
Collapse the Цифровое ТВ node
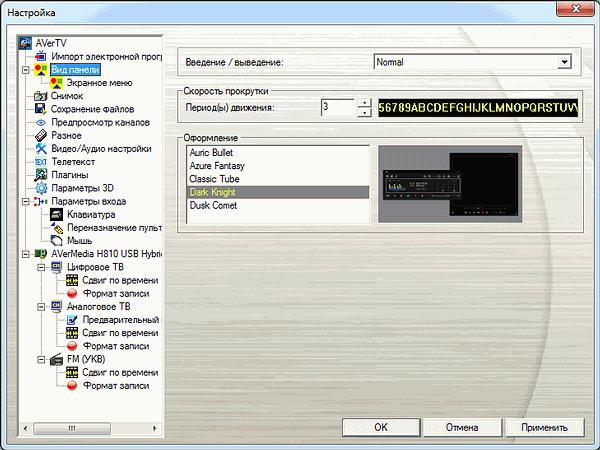coord(41,267)
